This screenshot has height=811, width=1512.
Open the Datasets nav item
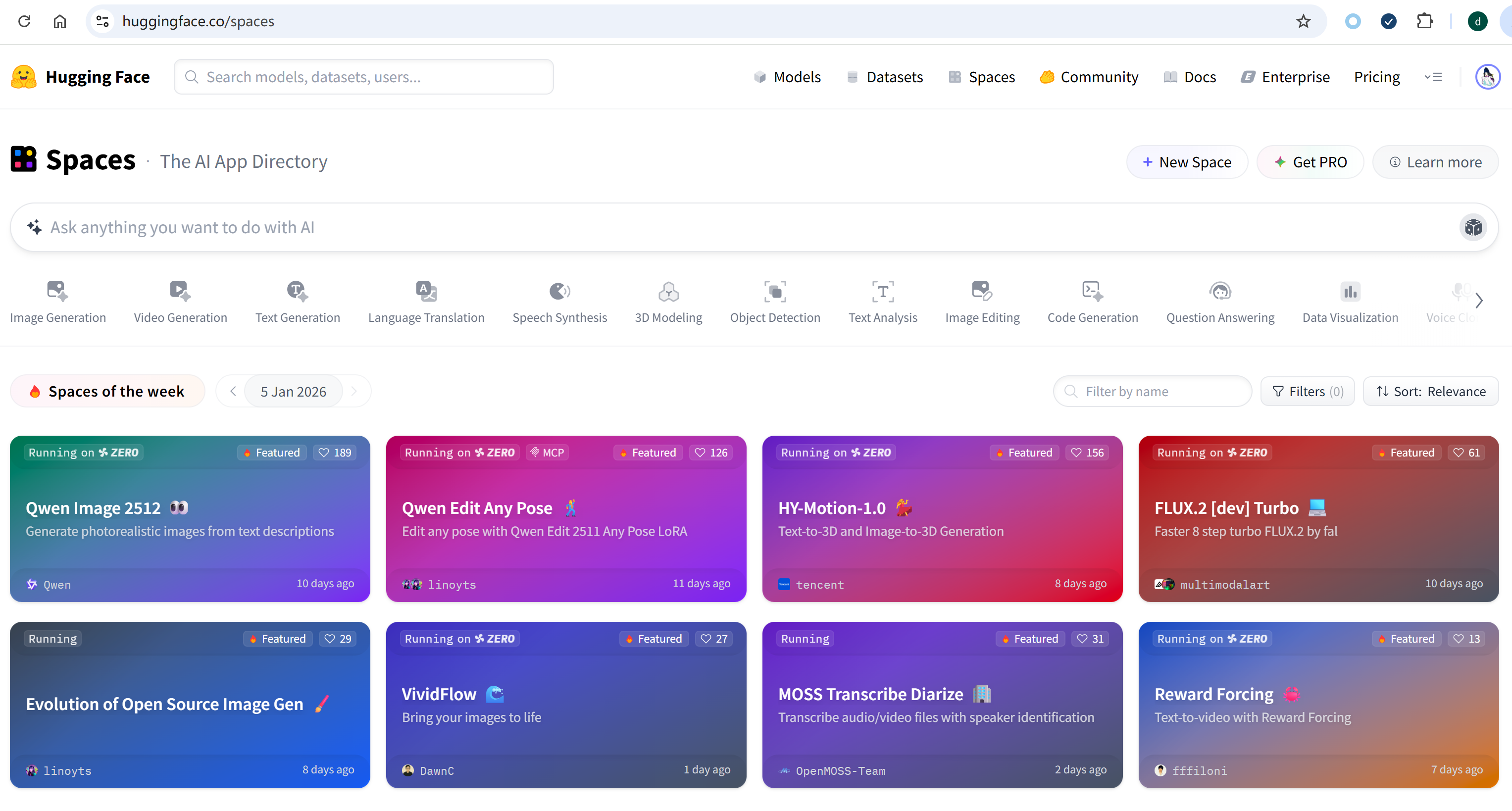(885, 77)
